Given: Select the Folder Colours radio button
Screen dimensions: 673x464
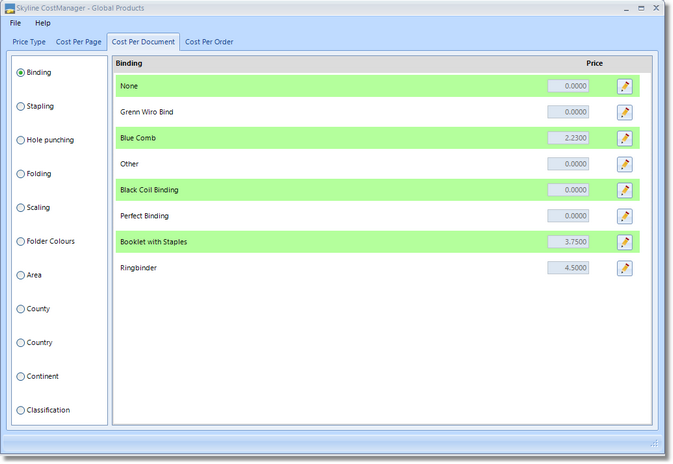Looking at the screenshot, I should point(20,242).
